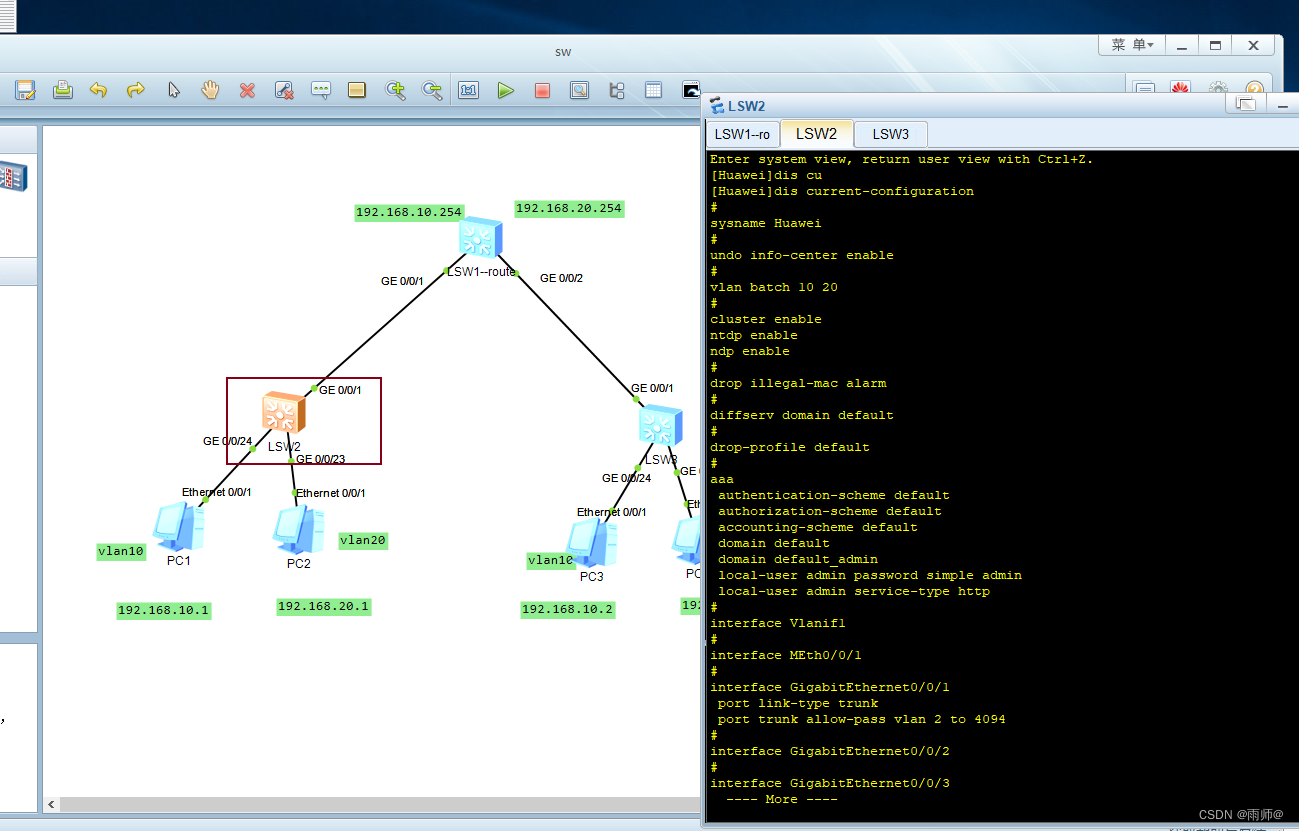The image size is (1299, 831).
Task: Zoom out the topology canvas
Action: [432, 90]
